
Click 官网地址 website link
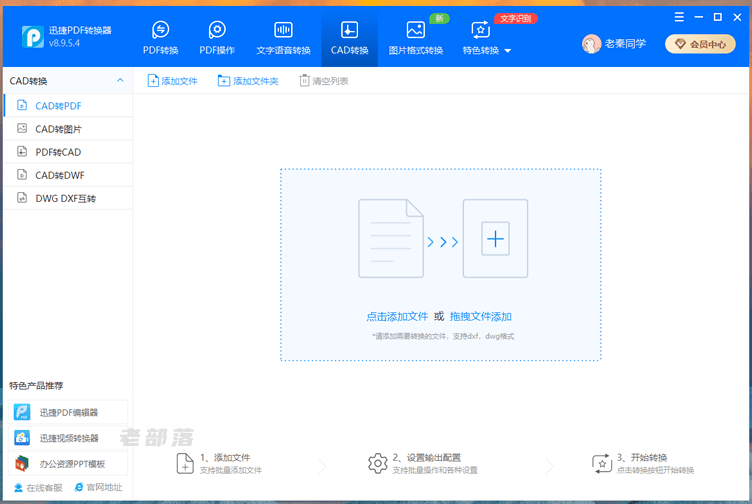point(98,488)
